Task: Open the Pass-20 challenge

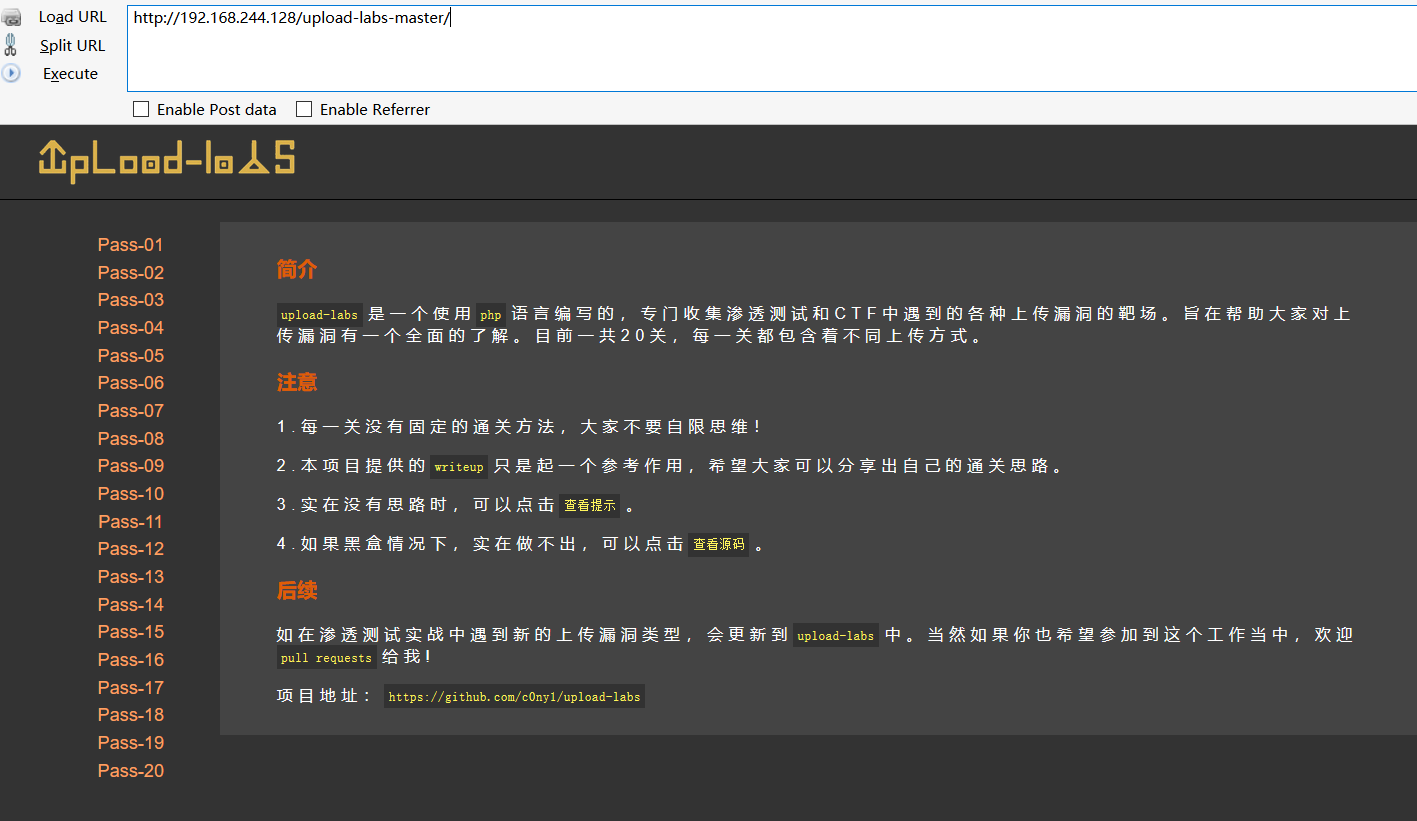Action: [x=130, y=770]
